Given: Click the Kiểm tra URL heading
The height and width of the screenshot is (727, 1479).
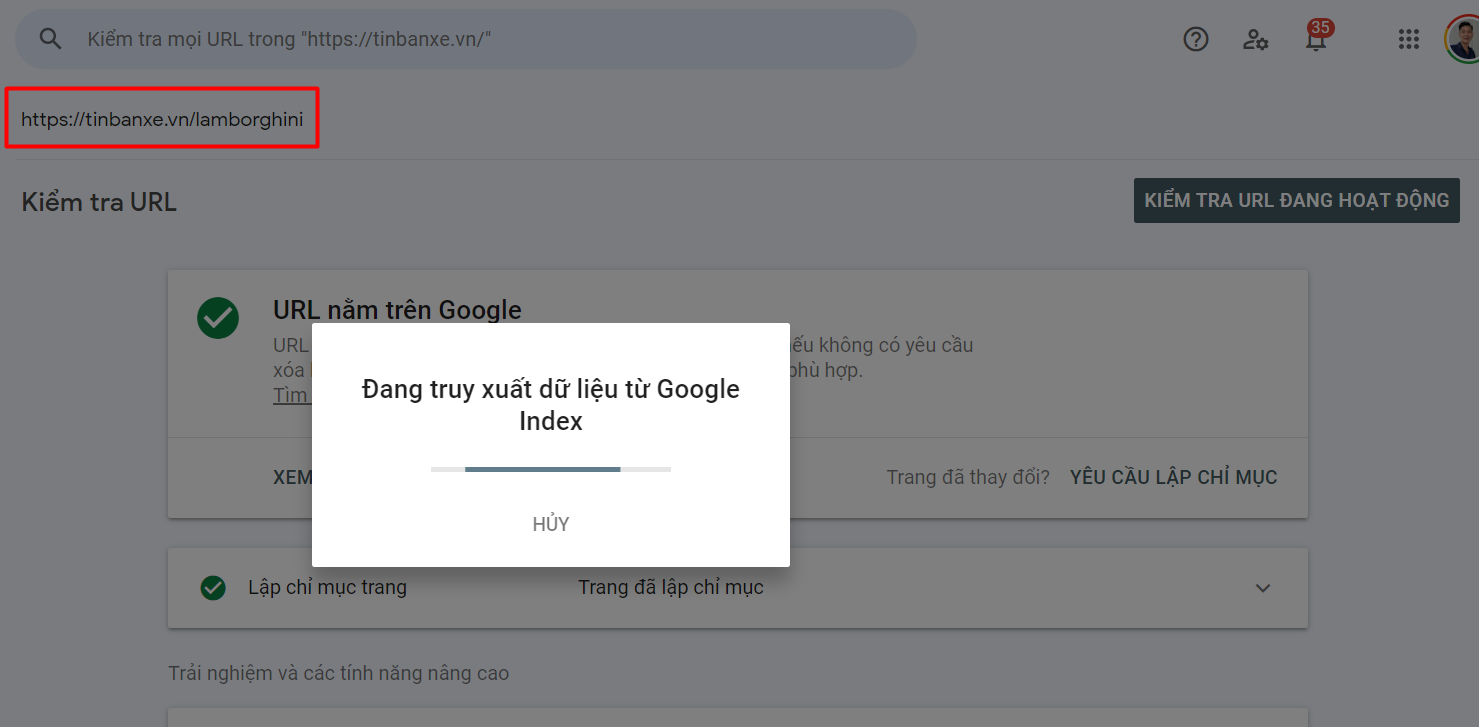Looking at the screenshot, I should coord(99,202).
